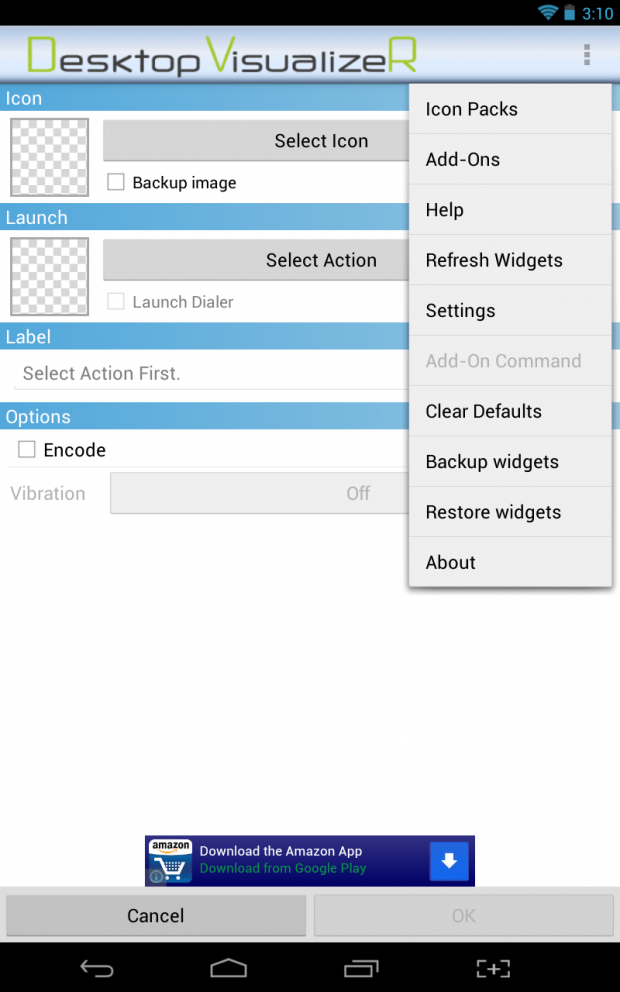Tap the checkered icon preview in the Icon section

coord(48,157)
